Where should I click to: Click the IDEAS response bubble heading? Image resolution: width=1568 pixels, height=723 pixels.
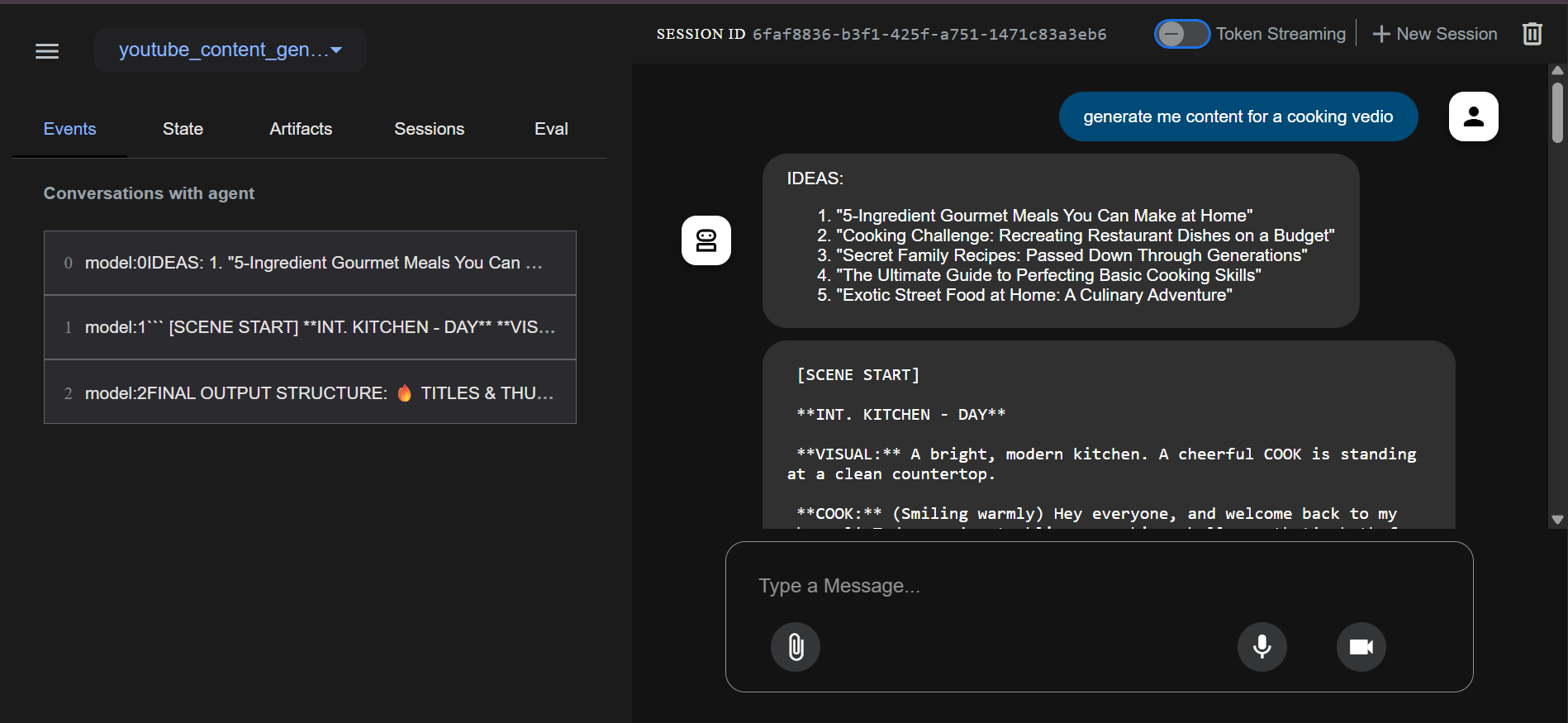pyautogui.click(x=815, y=178)
